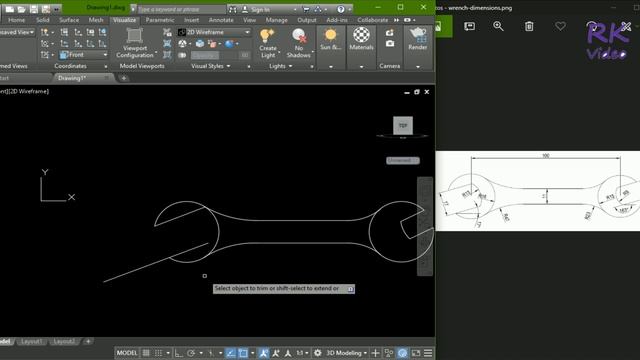Click the middle viewport icon in Model Viewports panel
This screenshot has height=360, width=640.
(167, 43)
